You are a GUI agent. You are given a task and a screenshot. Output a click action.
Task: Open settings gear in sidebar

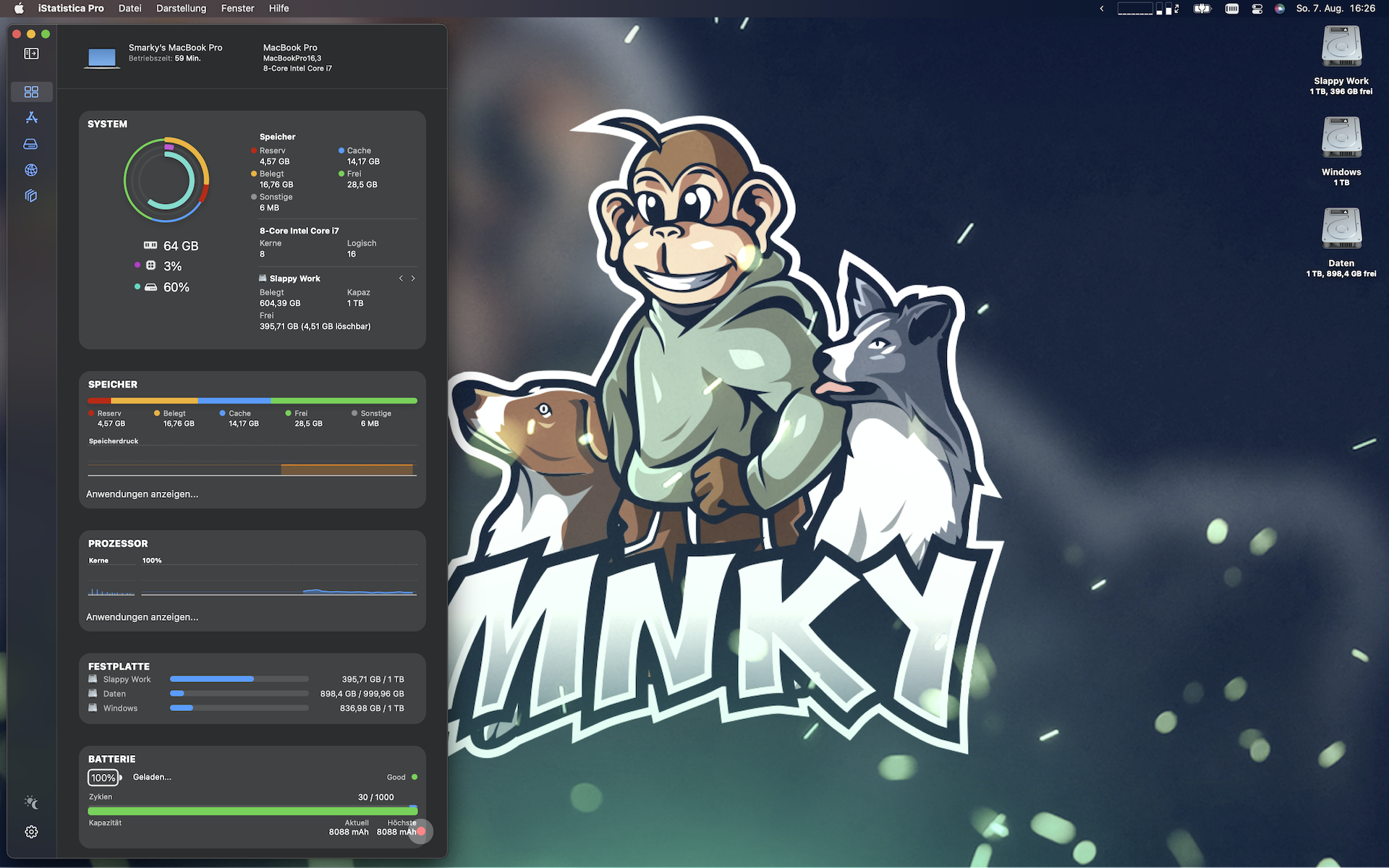(x=31, y=832)
